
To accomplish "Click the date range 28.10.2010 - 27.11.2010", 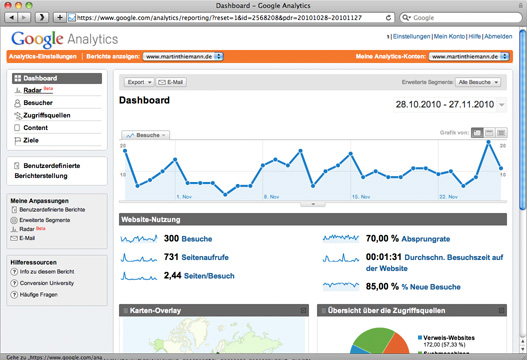I will coord(445,105).
